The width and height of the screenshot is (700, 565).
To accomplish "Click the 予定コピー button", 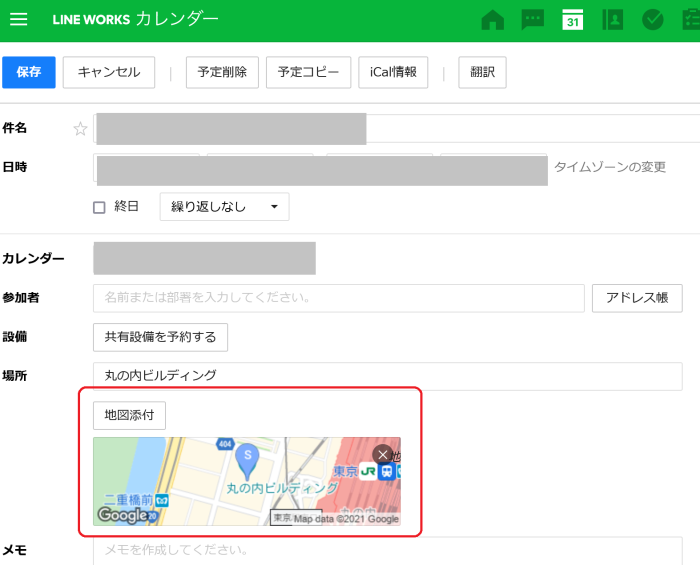I will tap(308, 72).
